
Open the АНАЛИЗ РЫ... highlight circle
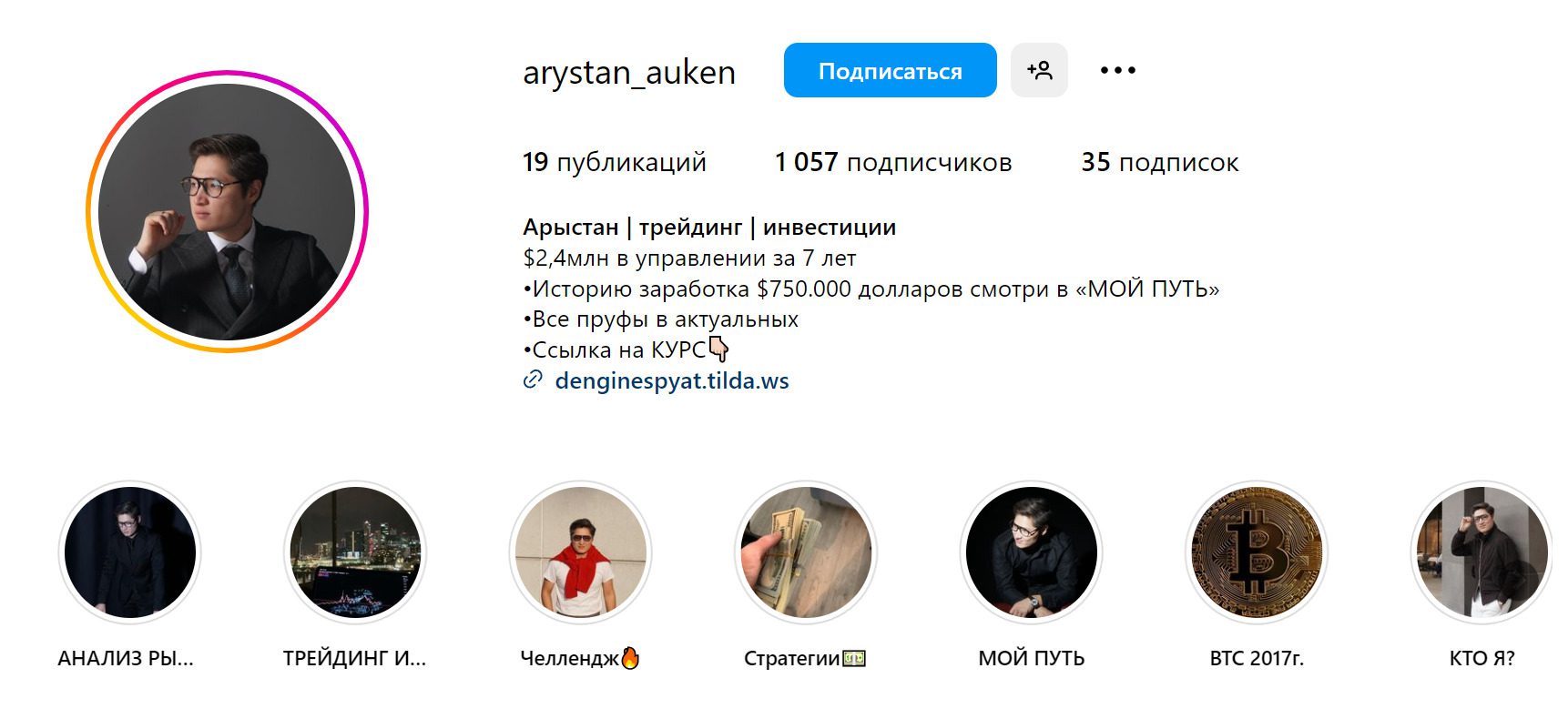pos(129,552)
